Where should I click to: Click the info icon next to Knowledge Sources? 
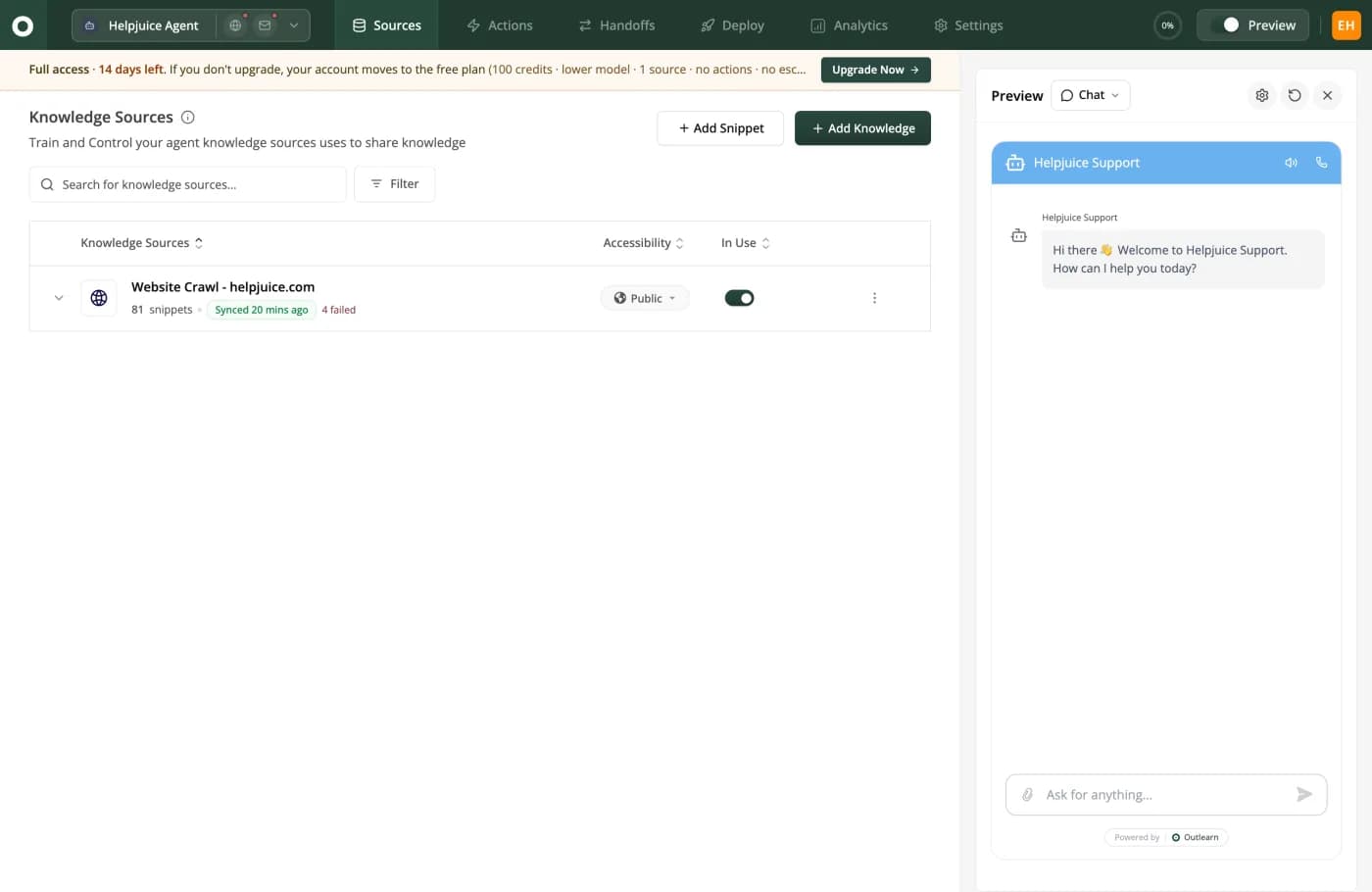point(188,118)
